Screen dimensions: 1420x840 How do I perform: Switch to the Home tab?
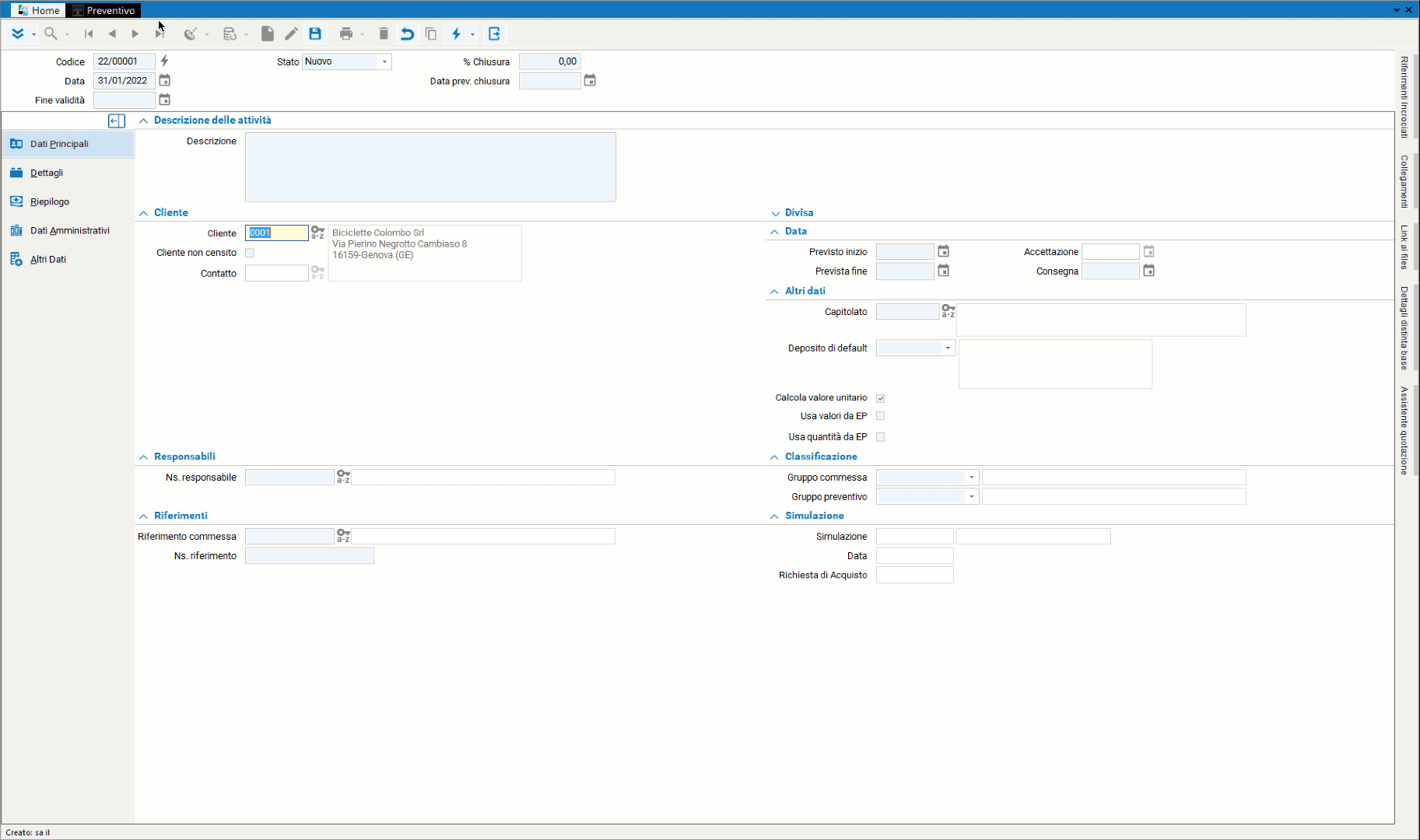(x=37, y=10)
